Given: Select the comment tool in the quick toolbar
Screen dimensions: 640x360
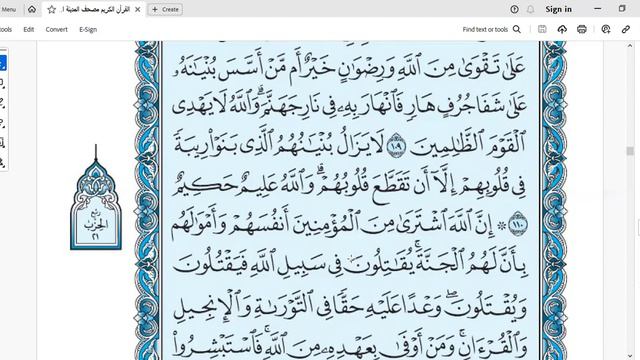Looking at the screenshot, I should coord(2,83).
